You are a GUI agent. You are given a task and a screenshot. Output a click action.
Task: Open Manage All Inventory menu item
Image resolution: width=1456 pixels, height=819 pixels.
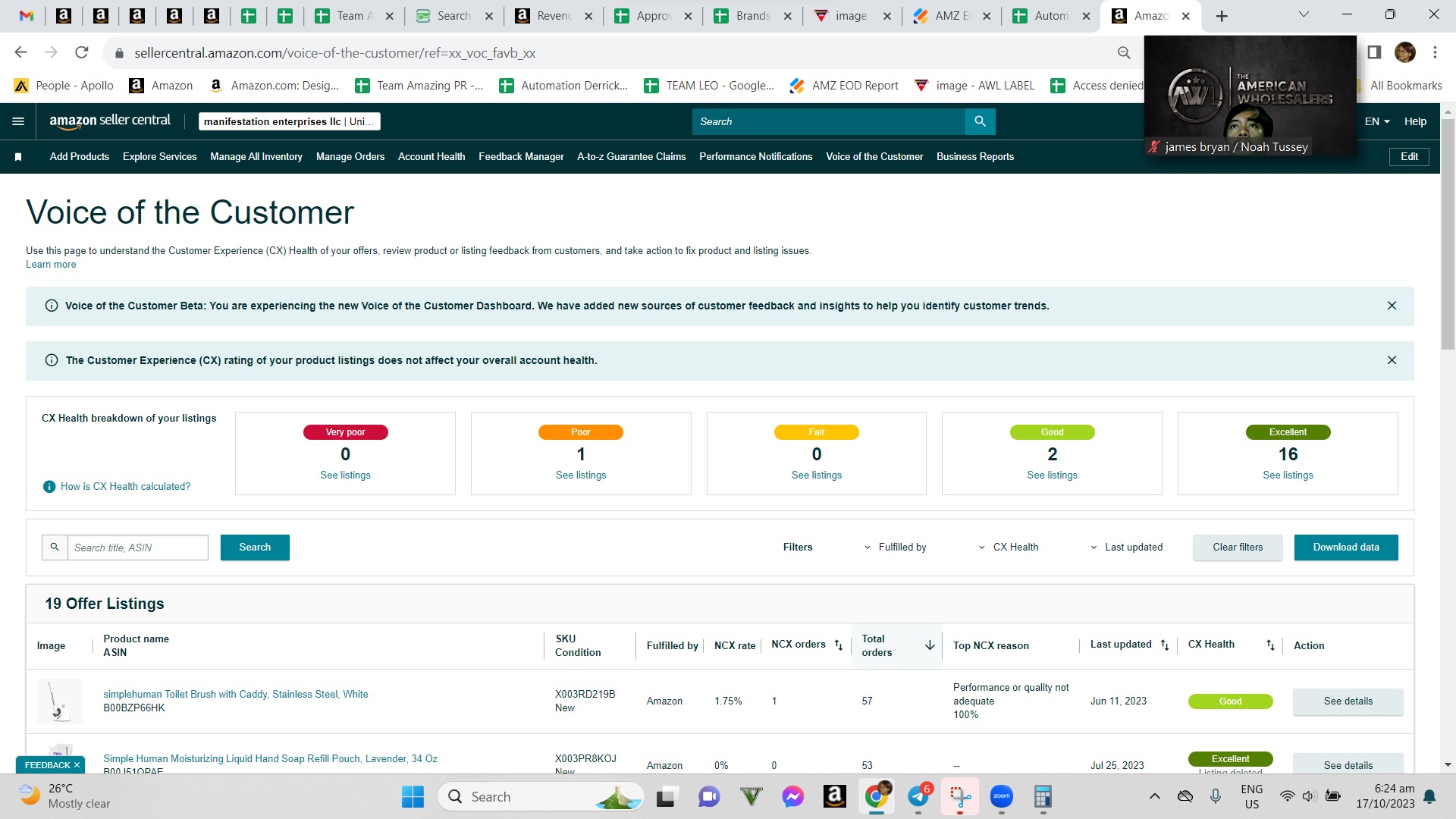(x=256, y=157)
